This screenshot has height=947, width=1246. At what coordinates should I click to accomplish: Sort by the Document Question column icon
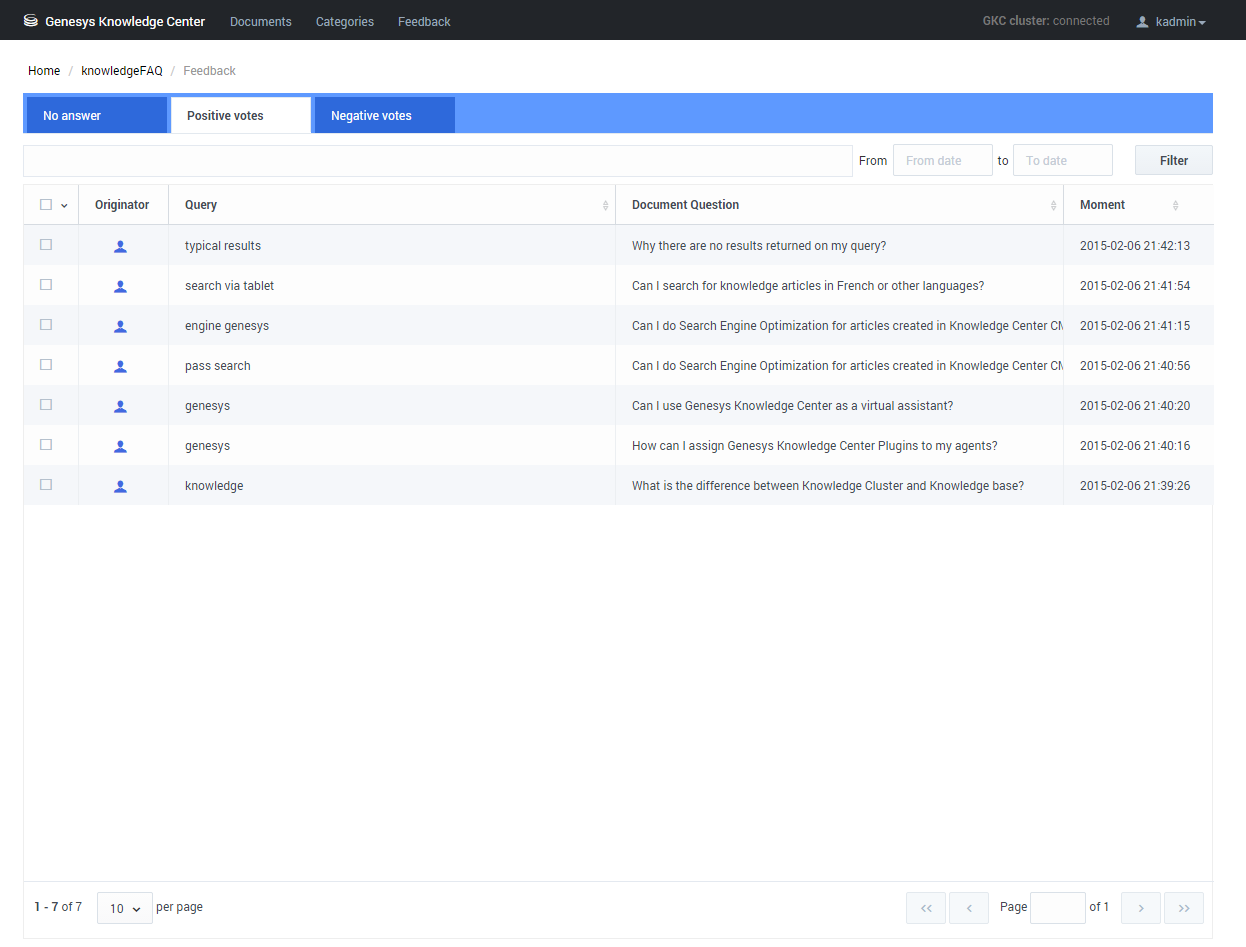coord(1053,205)
